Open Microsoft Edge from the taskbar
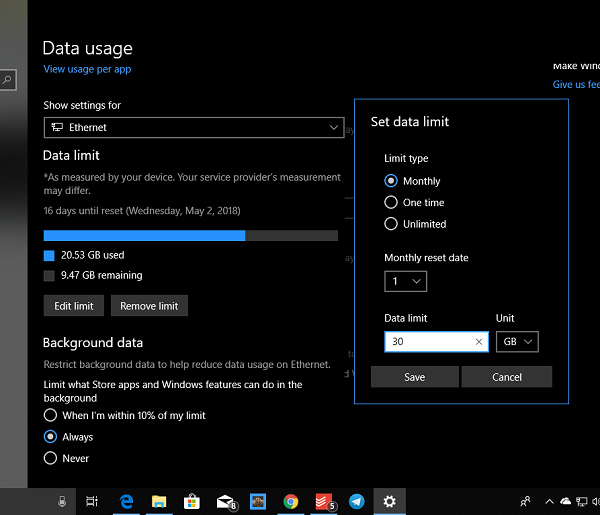The image size is (600, 515). pyautogui.click(x=126, y=501)
